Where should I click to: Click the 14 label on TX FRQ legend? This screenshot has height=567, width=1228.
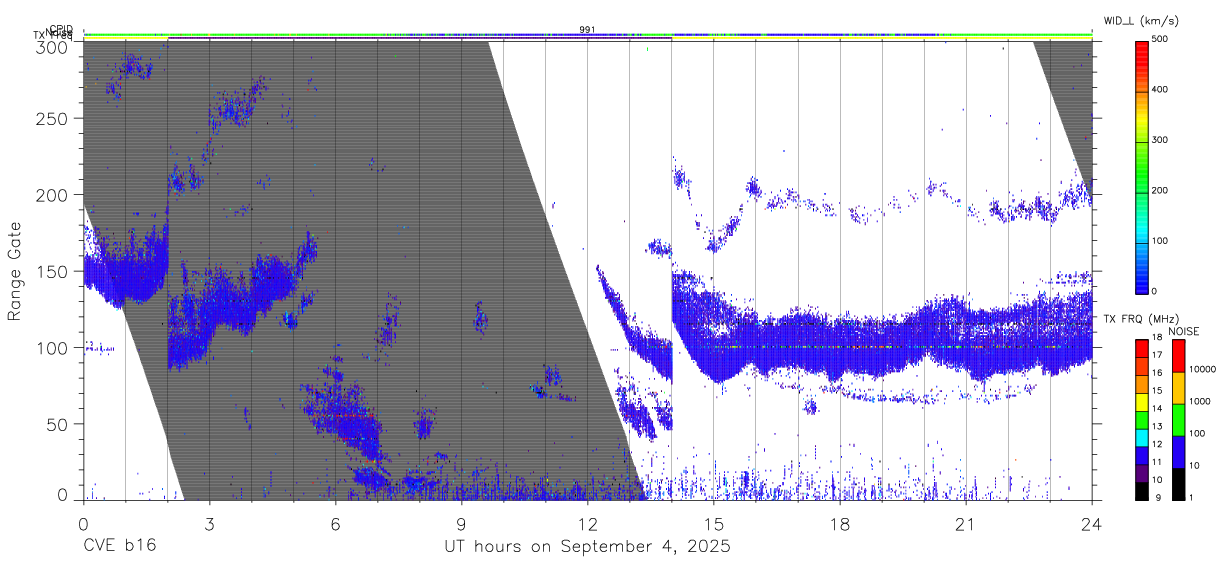pyautogui.click(x=1157, y=408)
